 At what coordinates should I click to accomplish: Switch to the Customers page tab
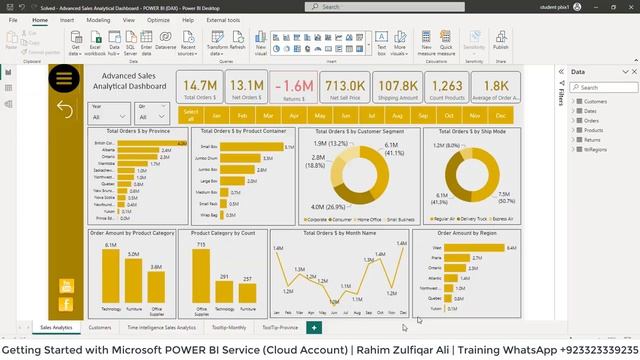click(x=100, y=327)
